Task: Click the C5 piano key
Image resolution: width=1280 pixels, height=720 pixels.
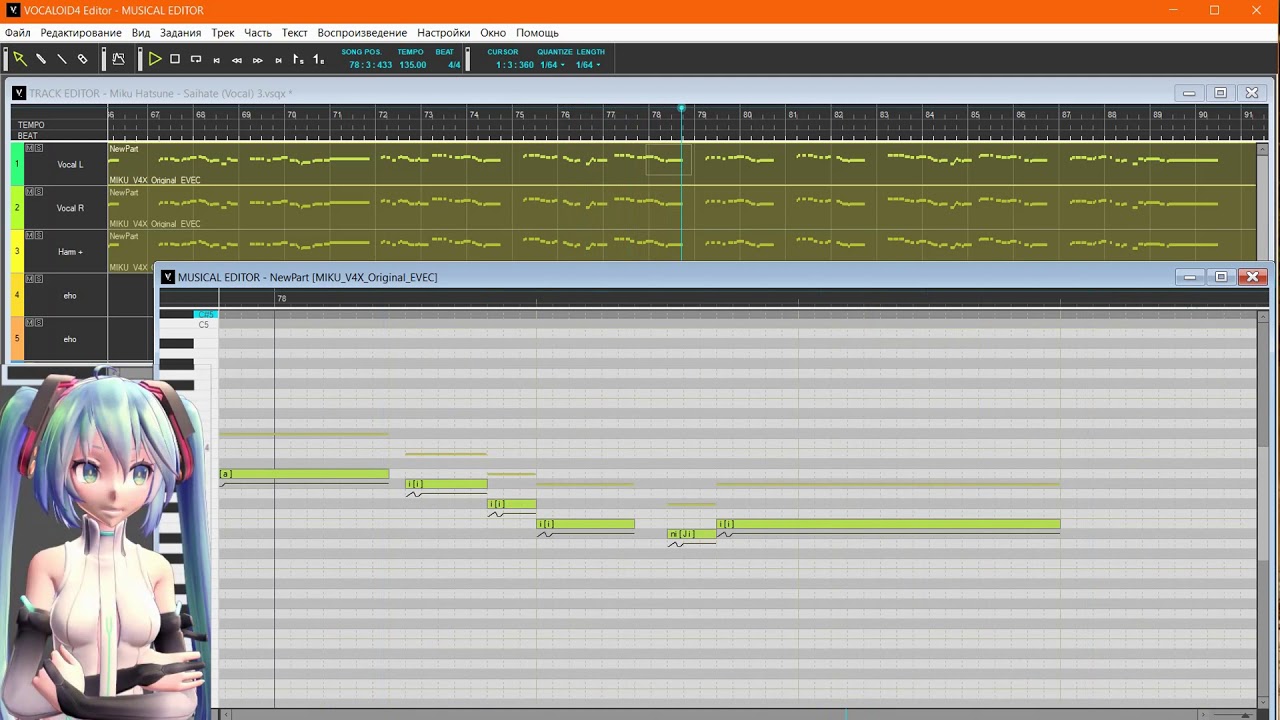Action: point(205,325)
